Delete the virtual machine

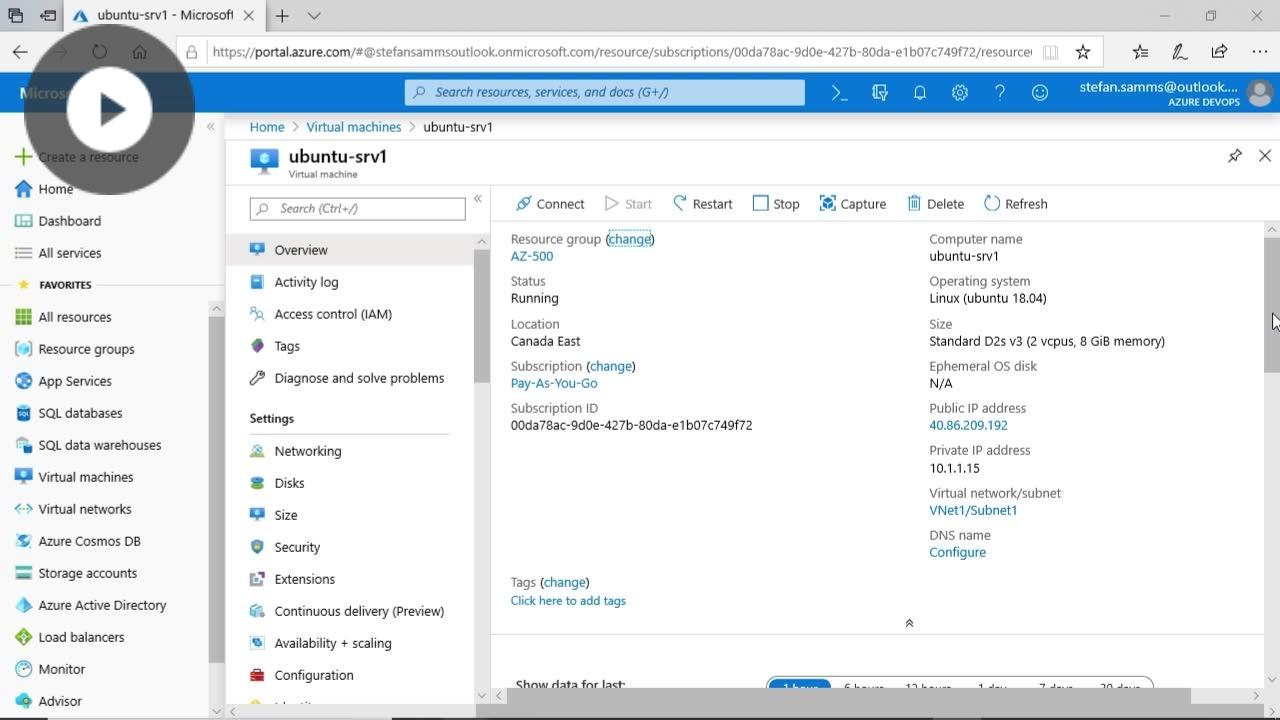[x=935, y=204]
